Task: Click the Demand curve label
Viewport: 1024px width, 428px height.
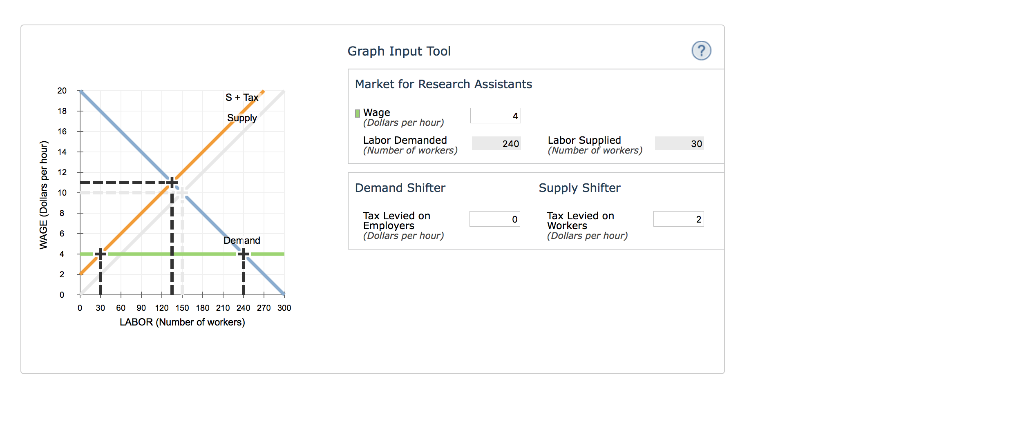Action: coord(242,240)
